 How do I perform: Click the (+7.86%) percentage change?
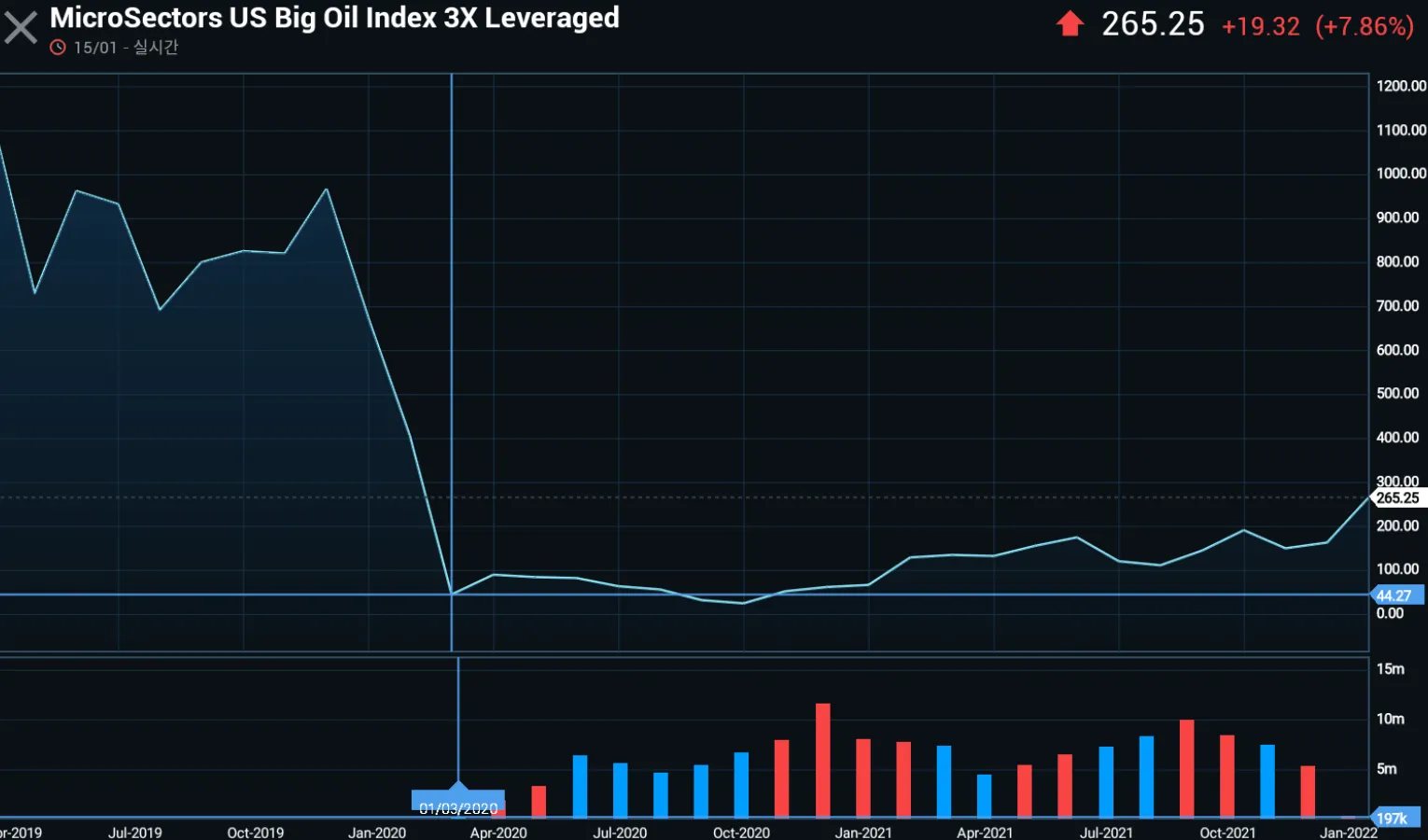pyautogui.click(x=1365, y=26)
